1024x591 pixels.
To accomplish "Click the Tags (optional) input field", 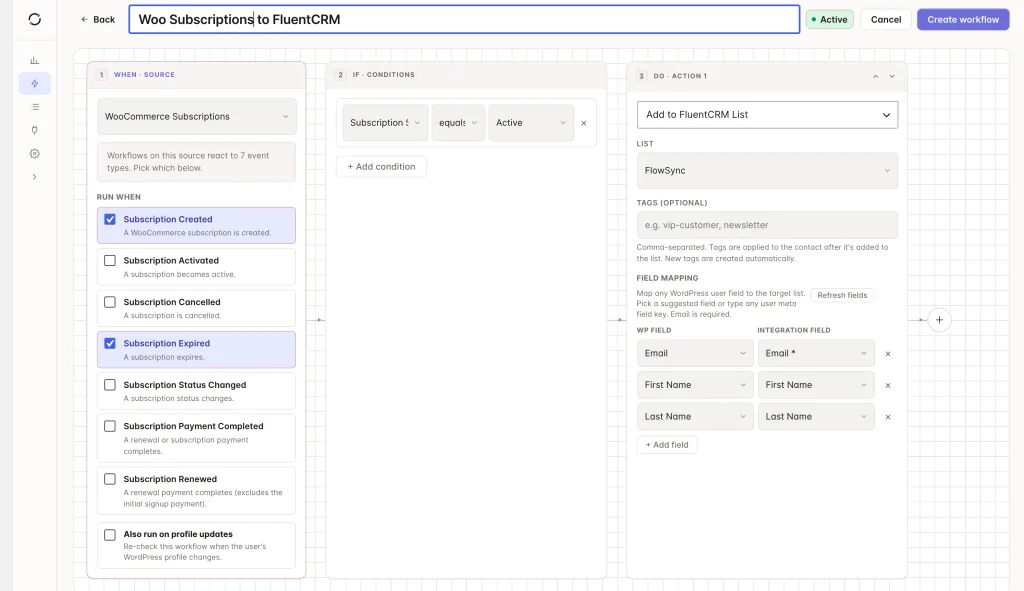I will [767, 225].
